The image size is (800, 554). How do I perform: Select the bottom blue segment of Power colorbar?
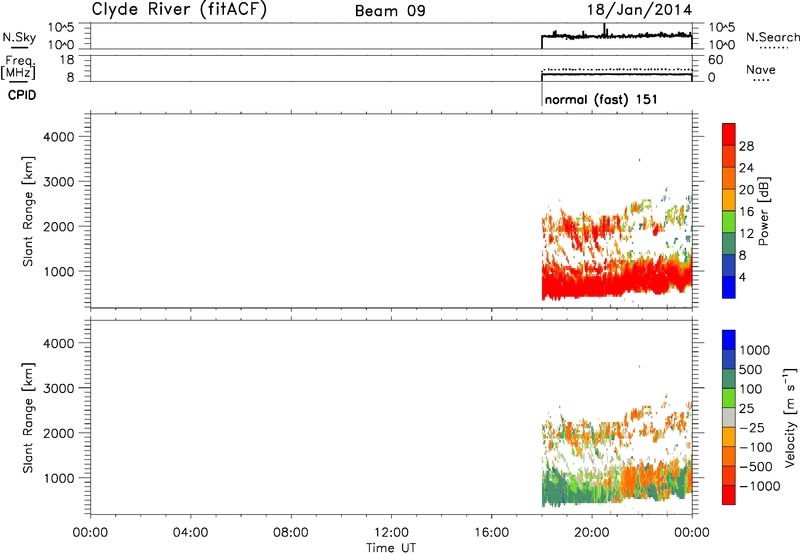[729, 287]
